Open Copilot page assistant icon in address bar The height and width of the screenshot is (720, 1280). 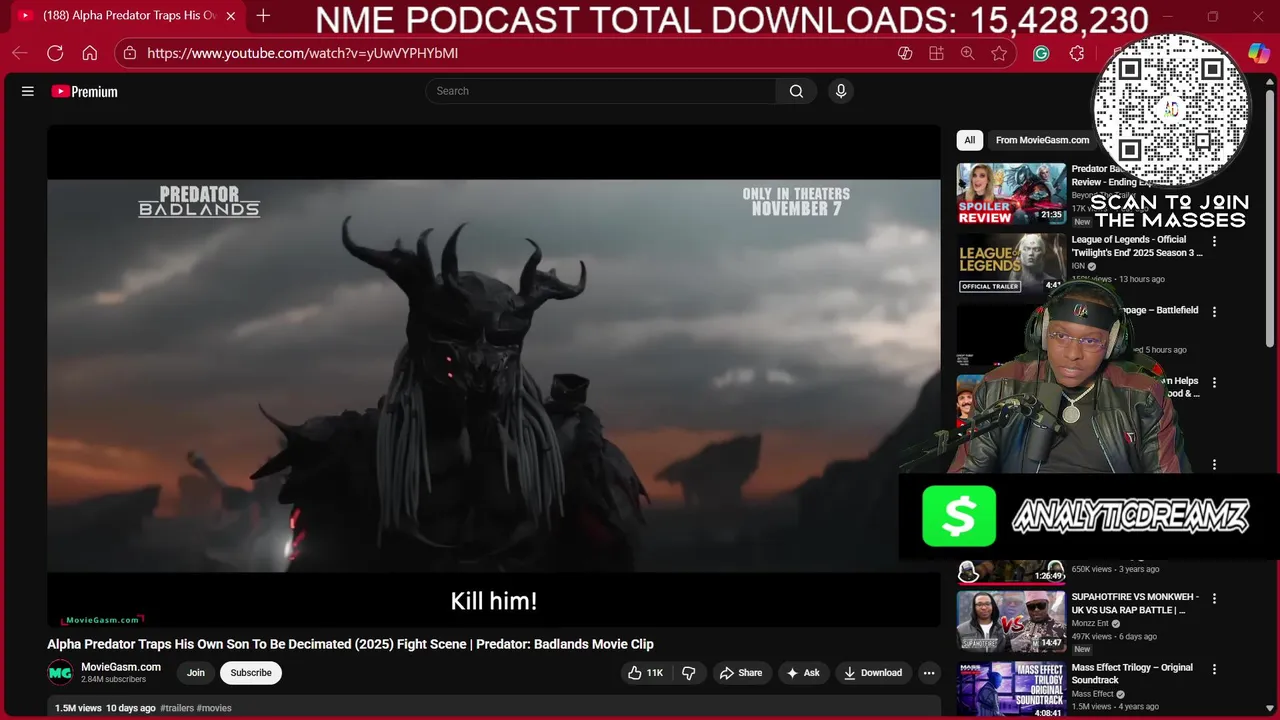(x=905, y=53)
